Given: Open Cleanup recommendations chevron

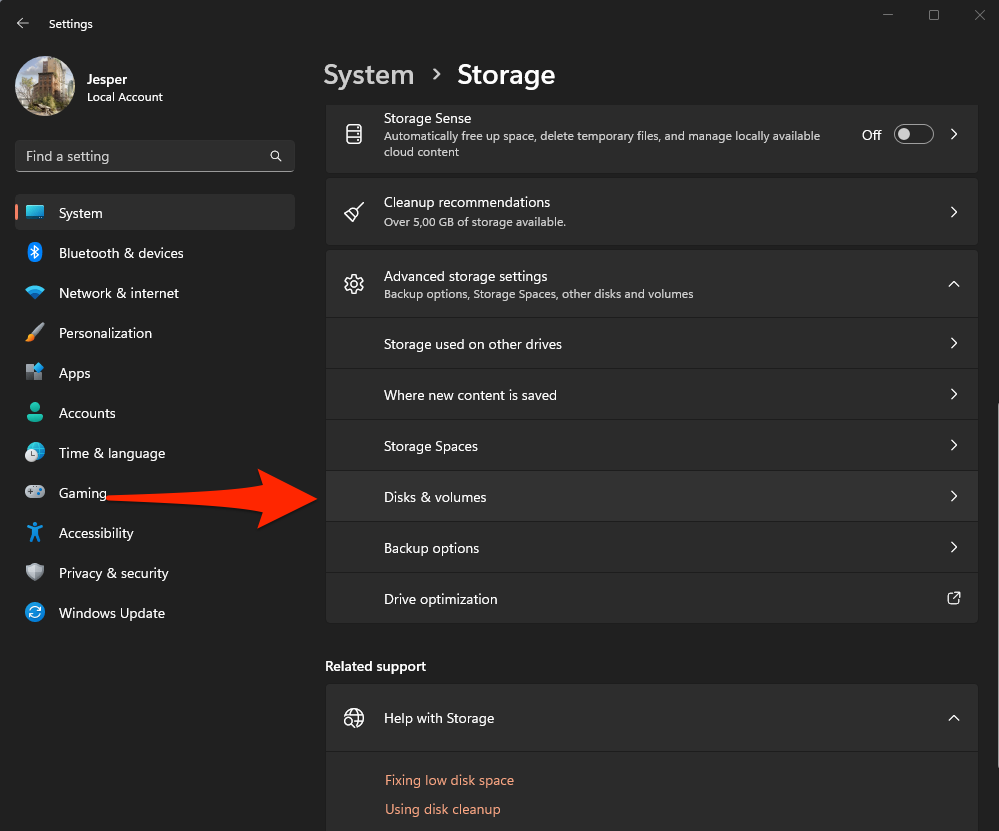Looking at the screenshot, I should tap(954, 212).
